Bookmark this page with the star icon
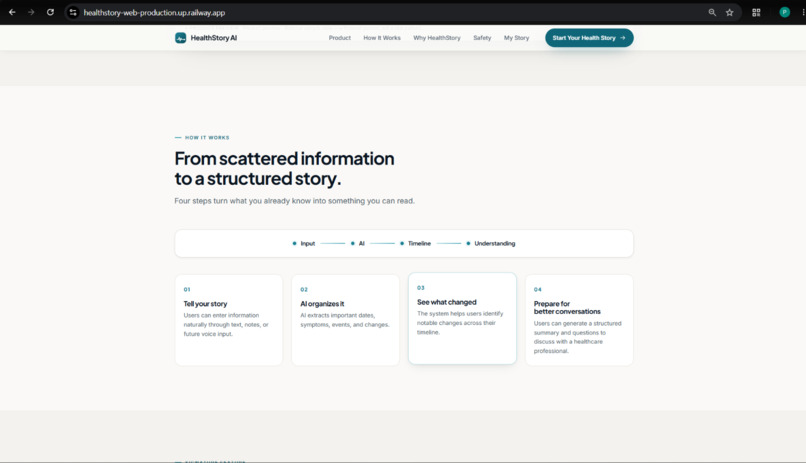Viewport: 806px width, 463px height. [x=729, y=12]
